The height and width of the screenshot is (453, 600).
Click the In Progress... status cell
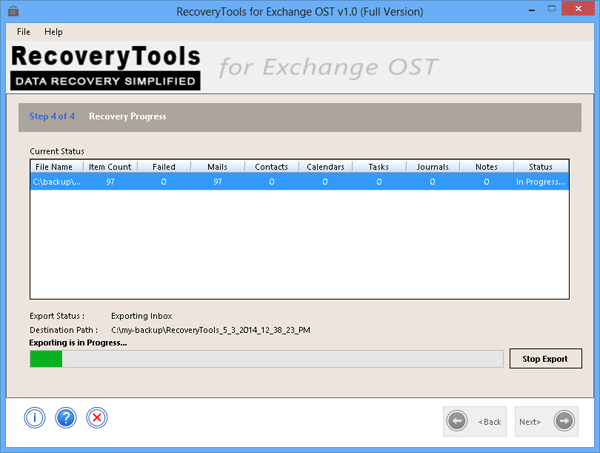[x=540, y=182]
